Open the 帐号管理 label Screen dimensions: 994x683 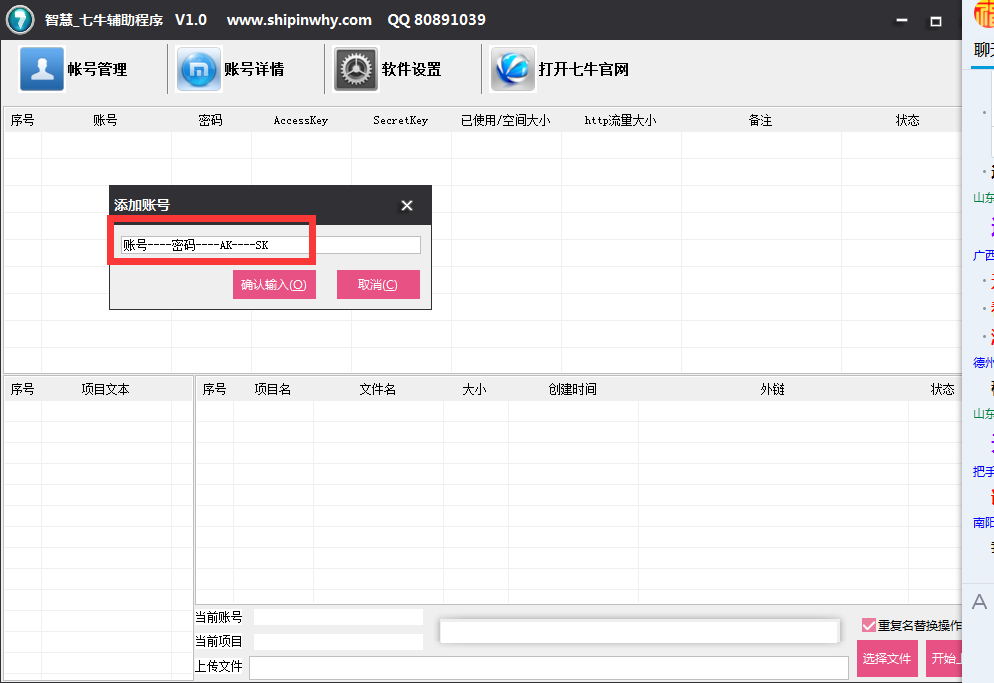[97, 69]
